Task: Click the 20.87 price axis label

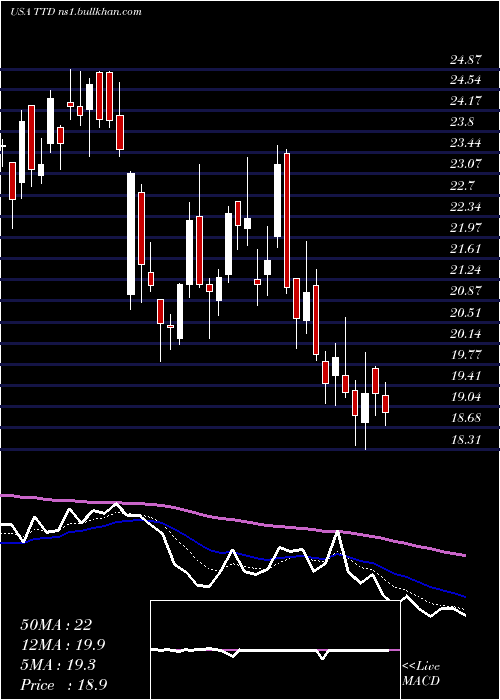Action: (x=466, y=291)
